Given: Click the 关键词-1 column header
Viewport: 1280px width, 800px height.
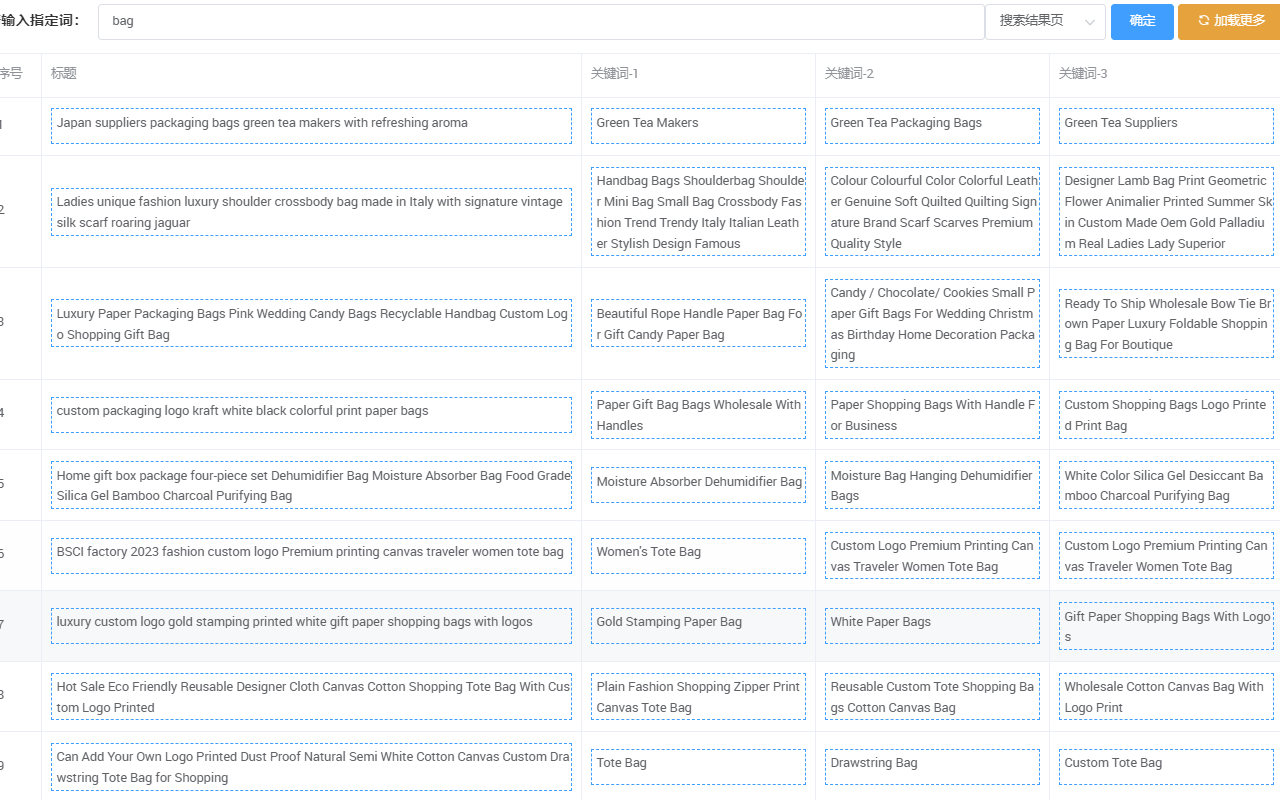Looking at the screenshot, I should click(614, 74).
